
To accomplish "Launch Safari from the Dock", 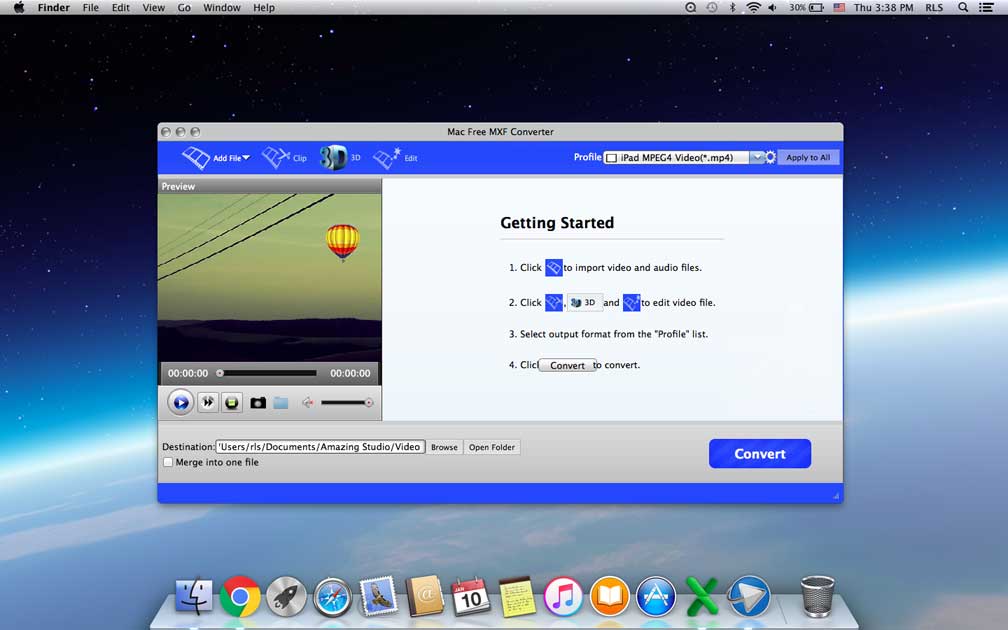I will click(332, 597).
